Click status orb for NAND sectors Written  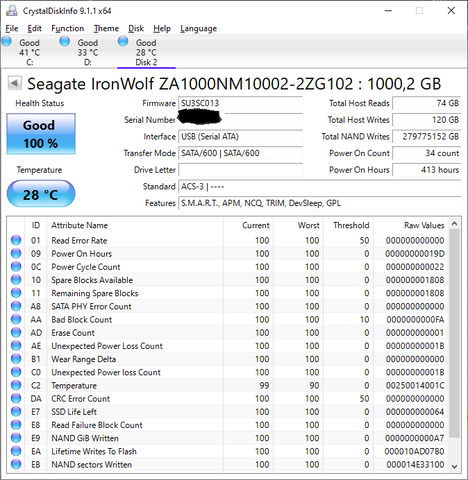click(16, 464)
